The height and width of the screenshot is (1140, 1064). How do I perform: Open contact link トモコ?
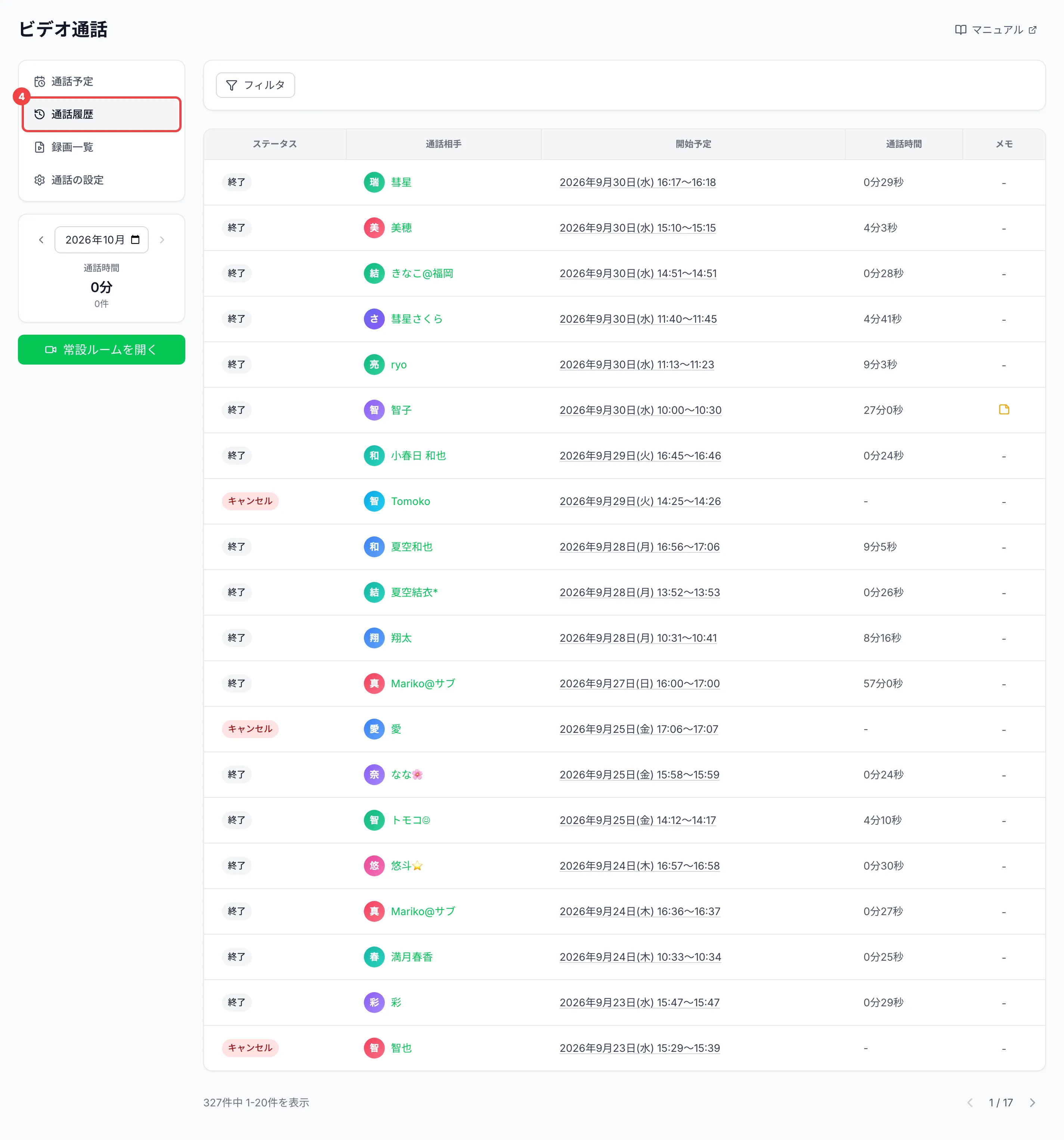click(x=411, y=820)
